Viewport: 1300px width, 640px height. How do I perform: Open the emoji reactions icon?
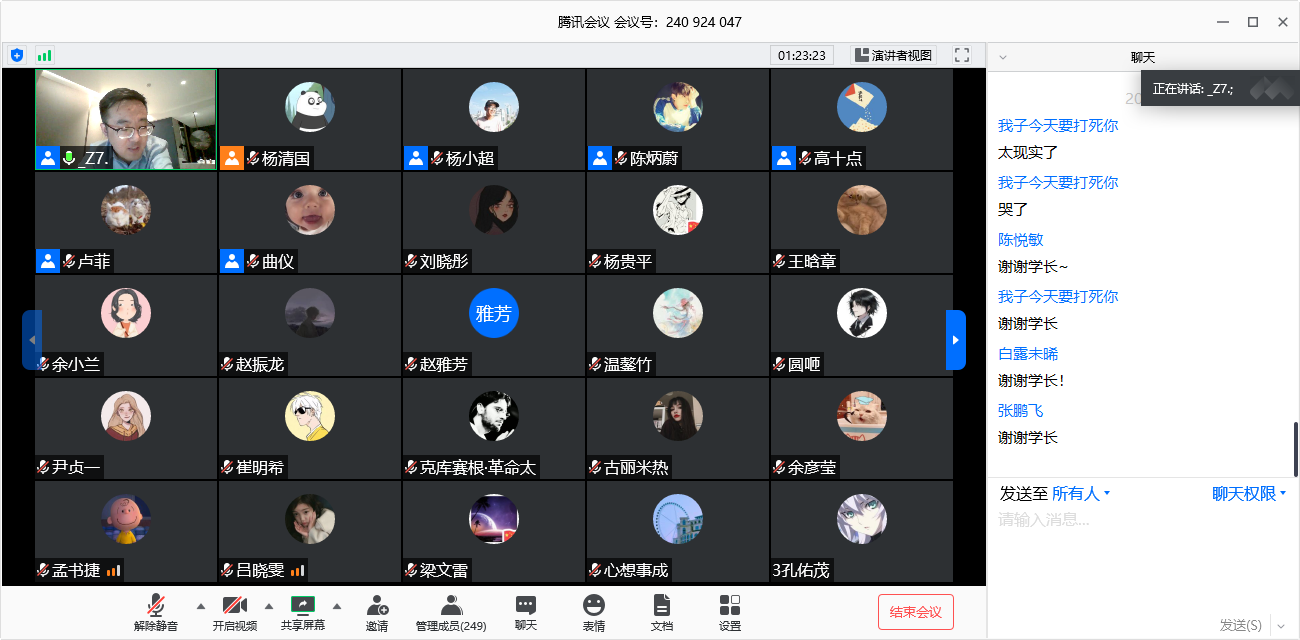(x=594, y=606)
